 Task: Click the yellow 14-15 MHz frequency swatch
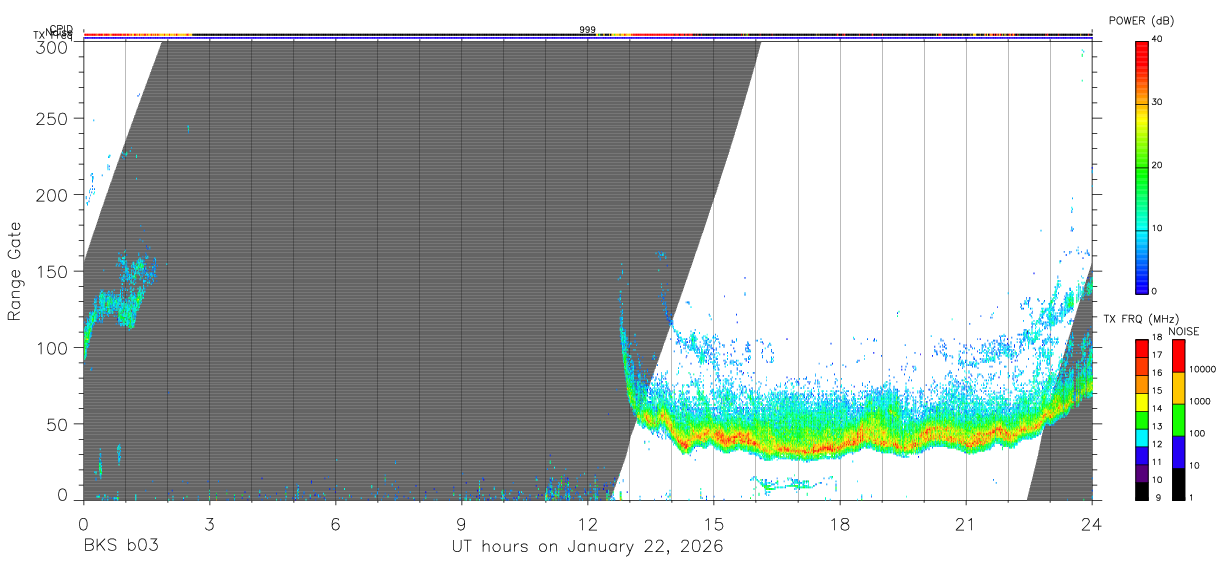click(1141, 402)
